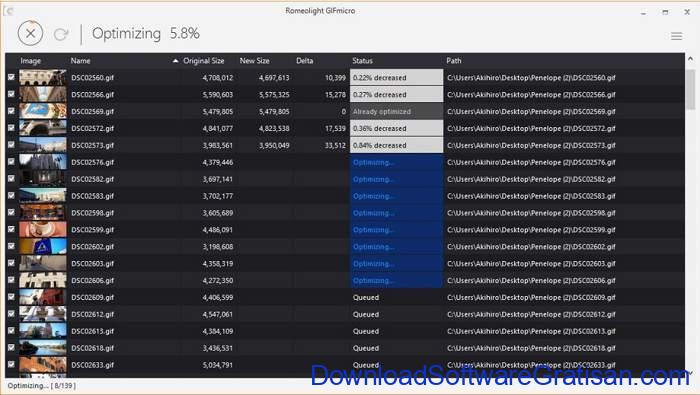Sort by the Name column header

pos(80,61)
